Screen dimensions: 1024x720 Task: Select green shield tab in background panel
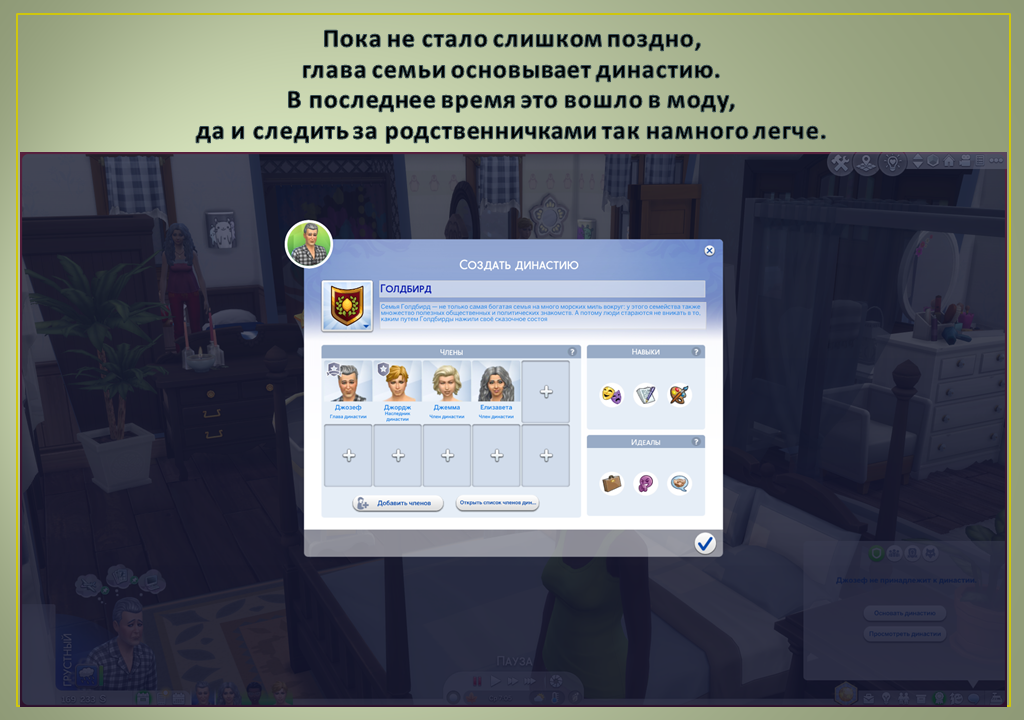pos(876,553)
